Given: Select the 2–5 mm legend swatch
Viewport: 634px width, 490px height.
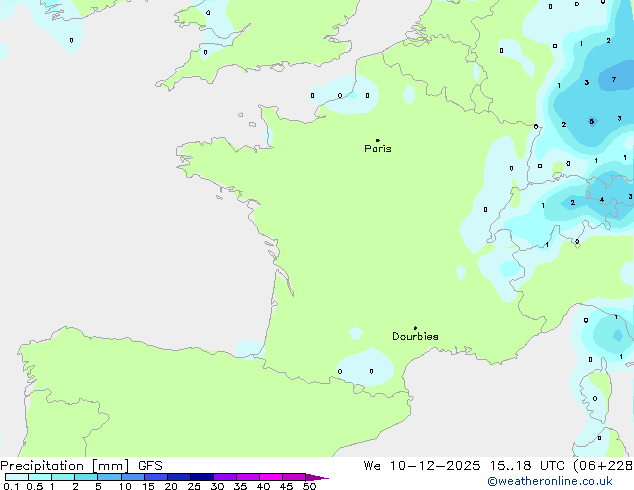Looking at the screenshot, I should click(x=86, y=477).
